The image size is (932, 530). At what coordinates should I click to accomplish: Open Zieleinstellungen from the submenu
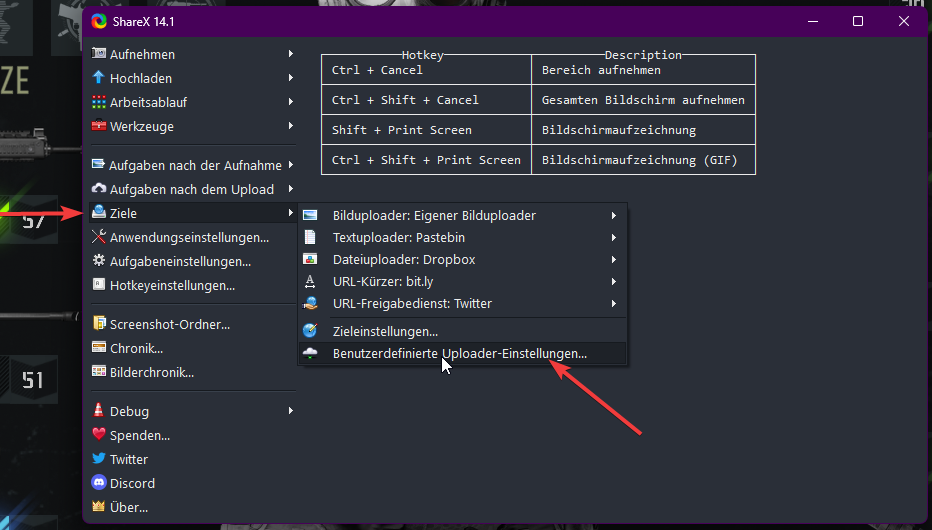point(385,331)
